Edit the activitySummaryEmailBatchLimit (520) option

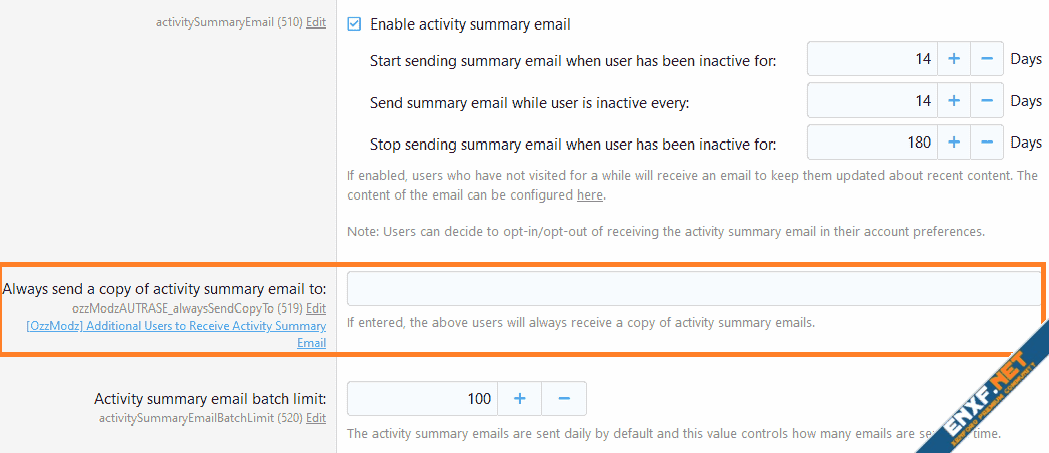(316, 418)
